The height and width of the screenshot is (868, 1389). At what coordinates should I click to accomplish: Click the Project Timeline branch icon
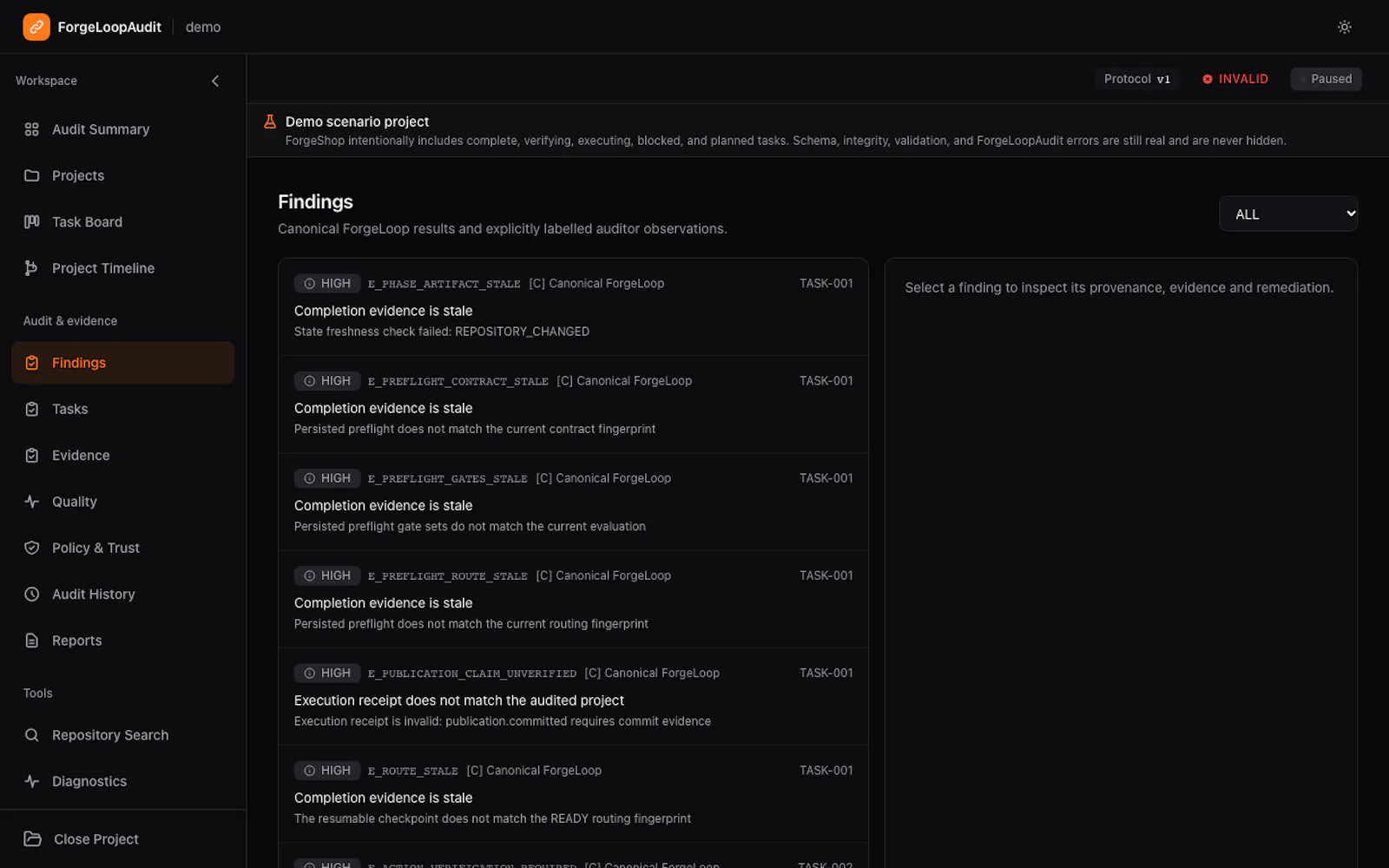tap(32, 268)
